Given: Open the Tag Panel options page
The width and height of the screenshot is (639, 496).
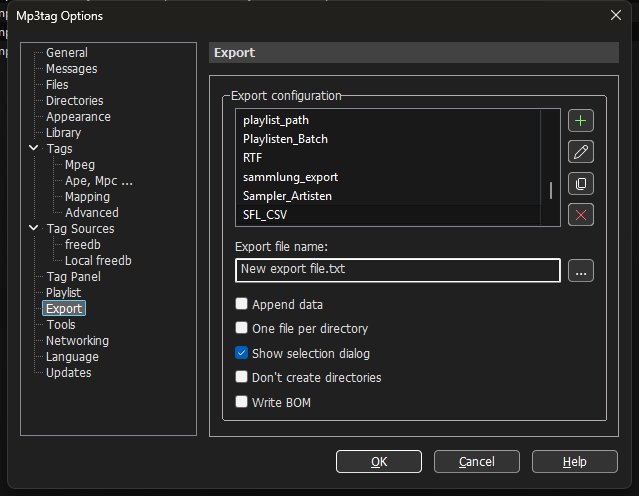Looking at the screenshot, I should coord(73,277).
